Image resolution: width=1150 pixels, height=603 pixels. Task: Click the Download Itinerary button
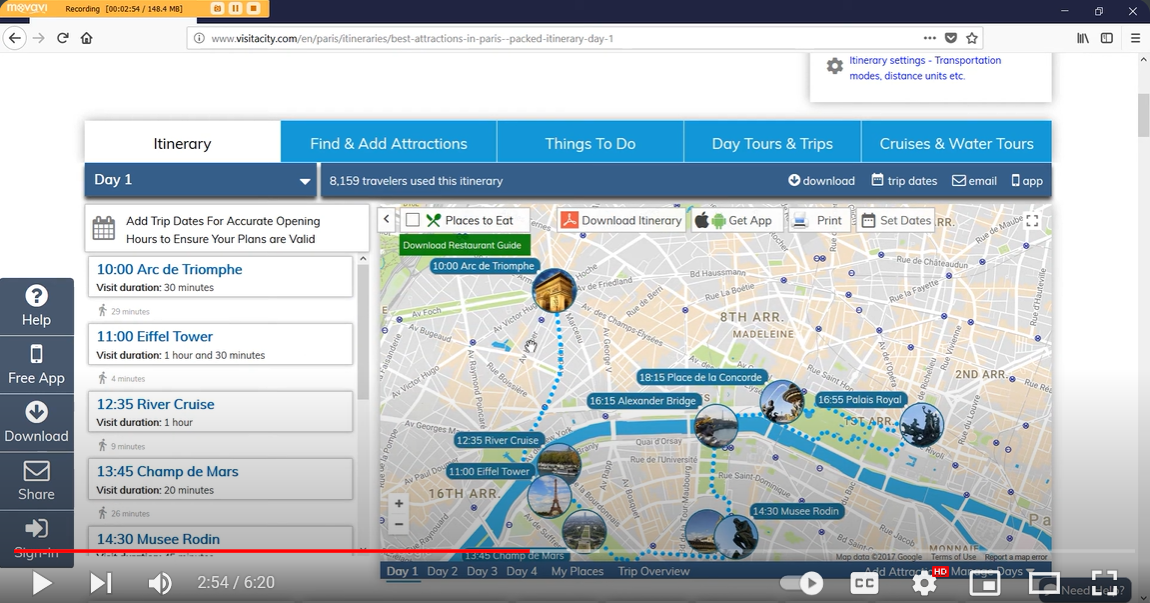pos(621,220)
